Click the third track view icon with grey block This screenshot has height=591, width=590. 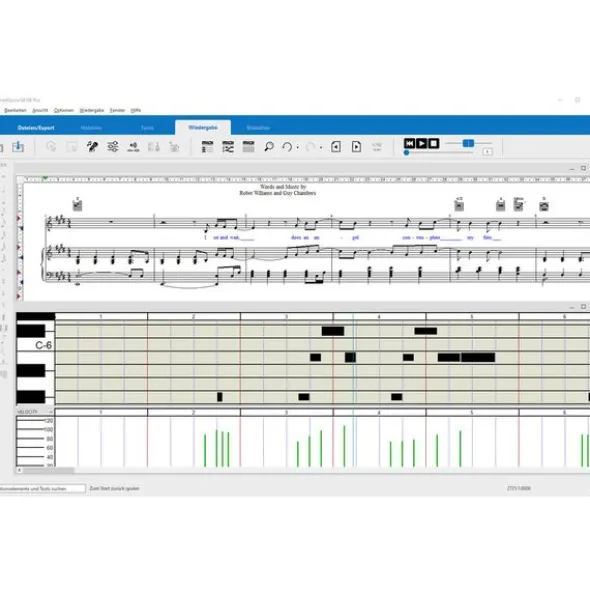click(x=248, y=147)
